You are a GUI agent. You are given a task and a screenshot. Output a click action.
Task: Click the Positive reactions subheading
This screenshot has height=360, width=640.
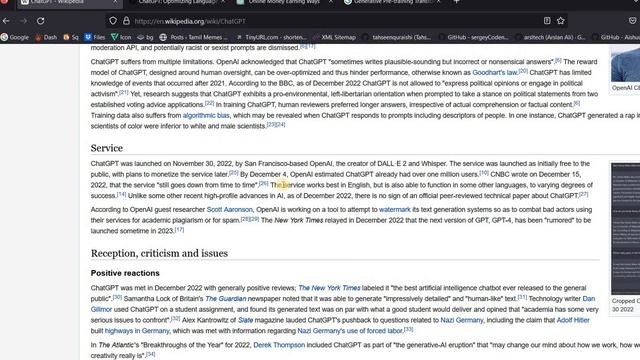[125, 273]
